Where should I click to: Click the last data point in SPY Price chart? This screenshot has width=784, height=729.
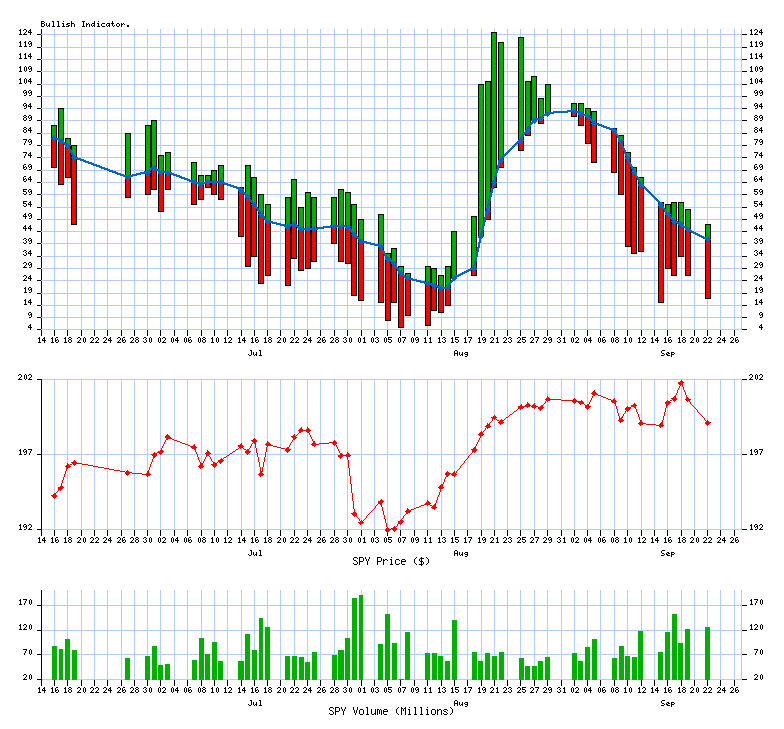(x=708, y=423)
